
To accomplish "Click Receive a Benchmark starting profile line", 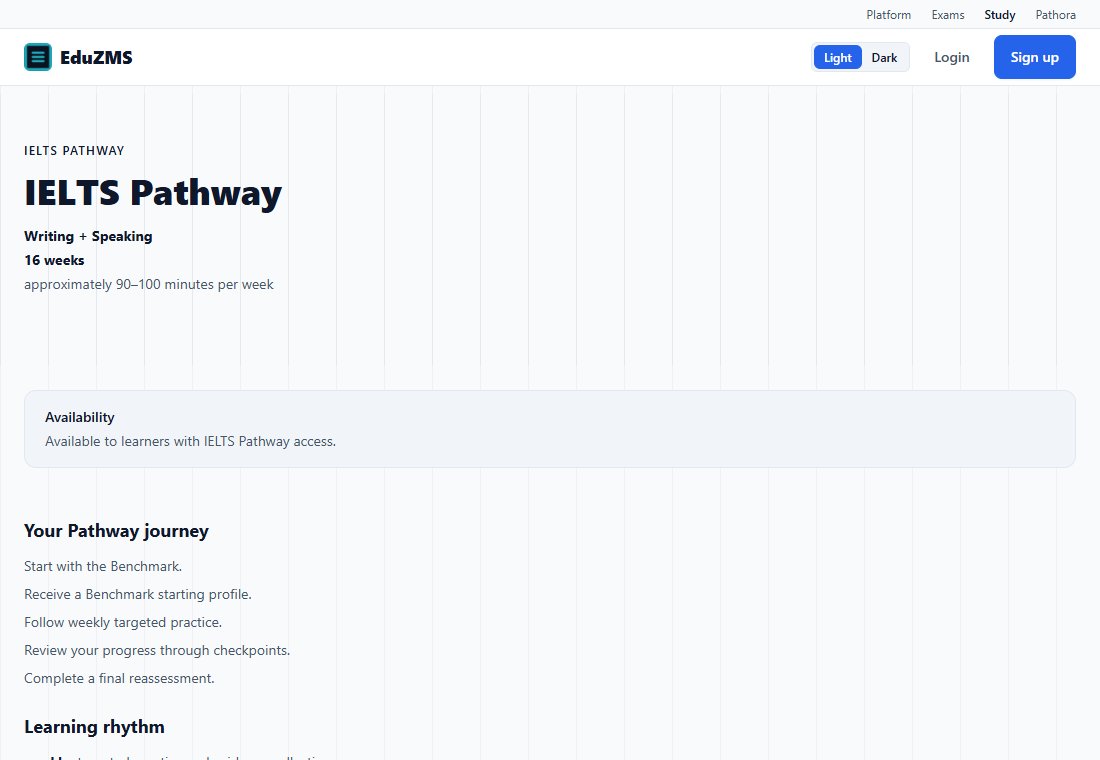I will click(138, 594).
